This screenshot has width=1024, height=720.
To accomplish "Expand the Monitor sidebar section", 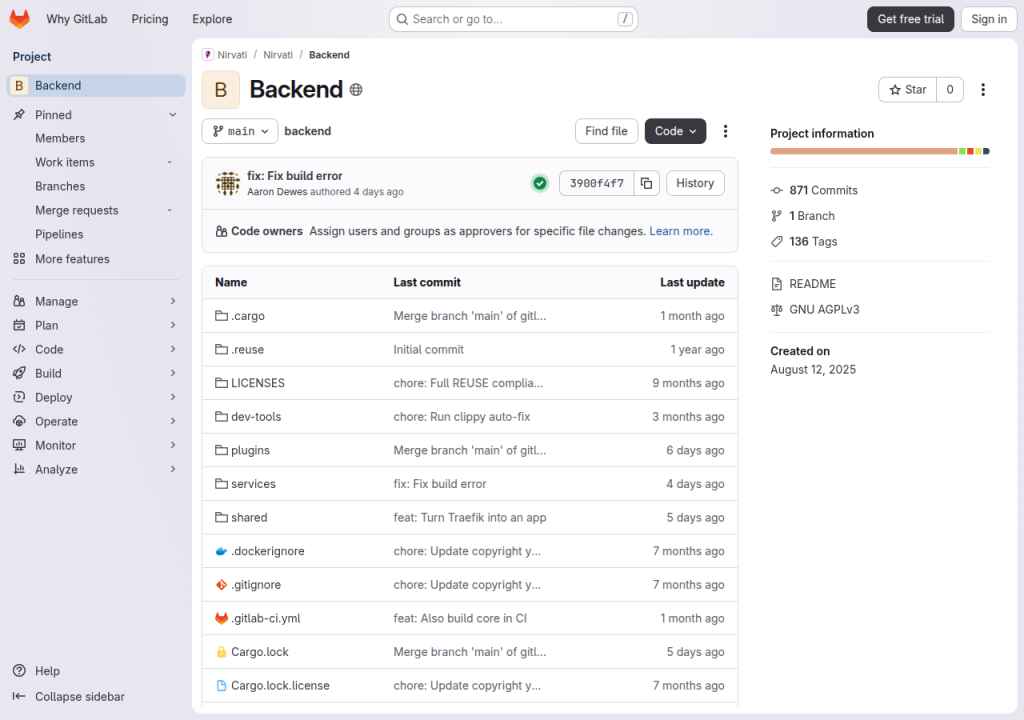I will coord(95,446).
